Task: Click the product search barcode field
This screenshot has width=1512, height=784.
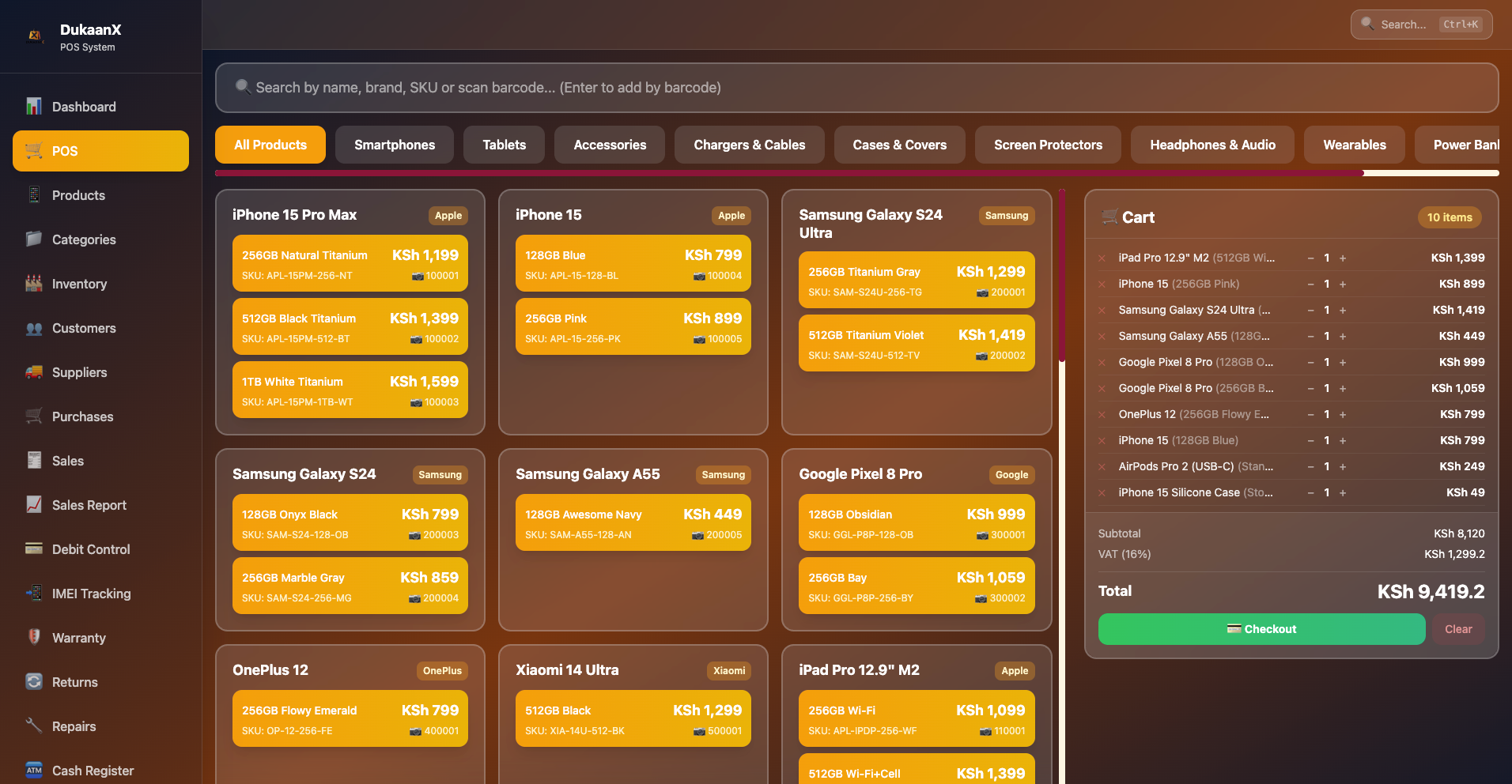Action: coord(856,88)
